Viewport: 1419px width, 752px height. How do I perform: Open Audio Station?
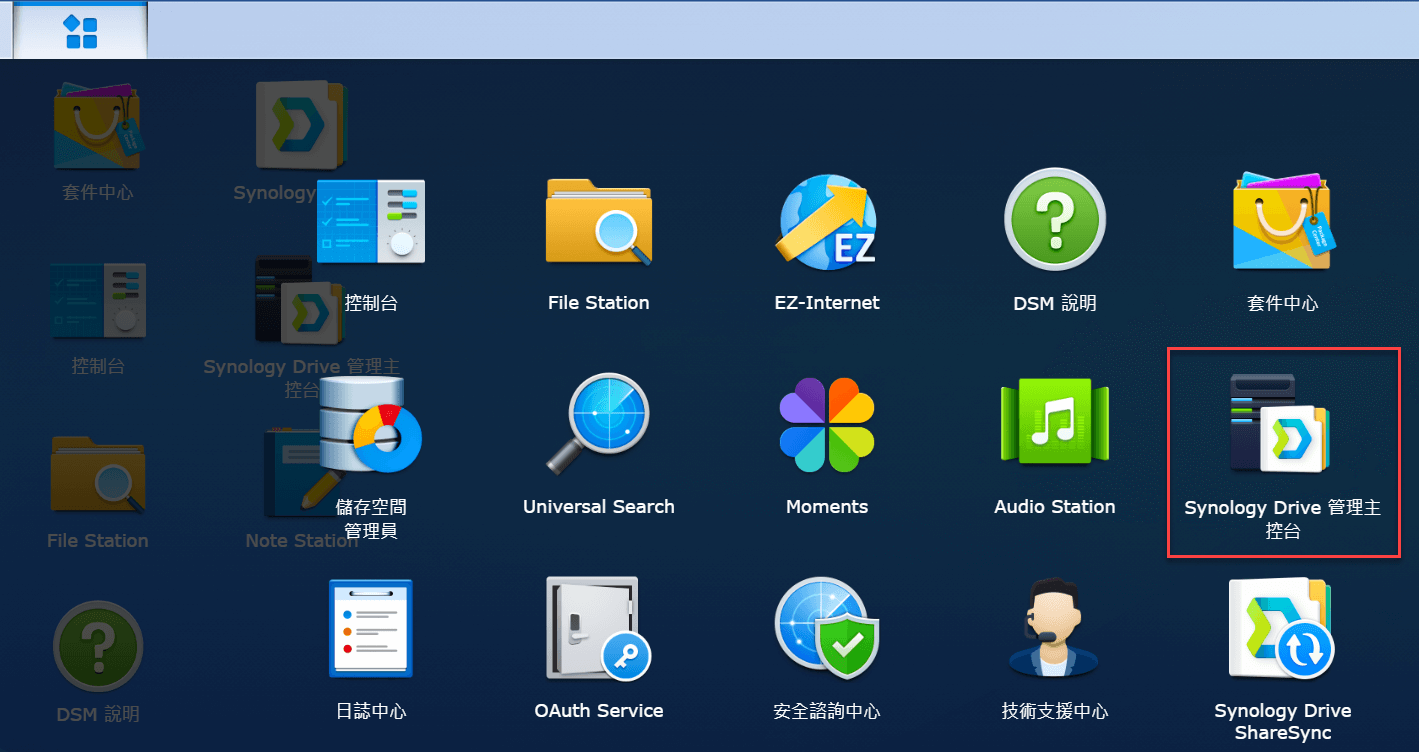coord(1055,447)
